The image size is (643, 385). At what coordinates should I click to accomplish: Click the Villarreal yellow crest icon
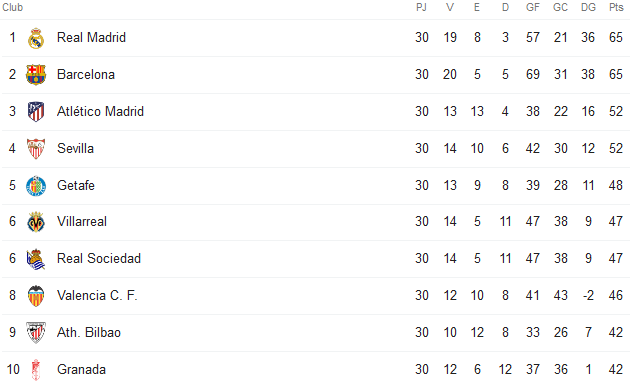pos(36,222)
